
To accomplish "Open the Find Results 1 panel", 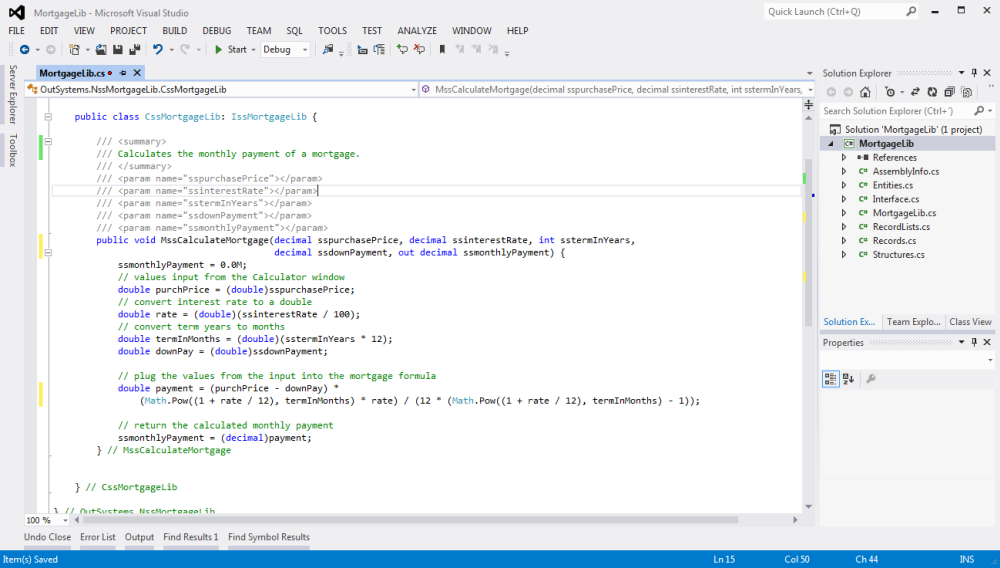I will 190,537.
